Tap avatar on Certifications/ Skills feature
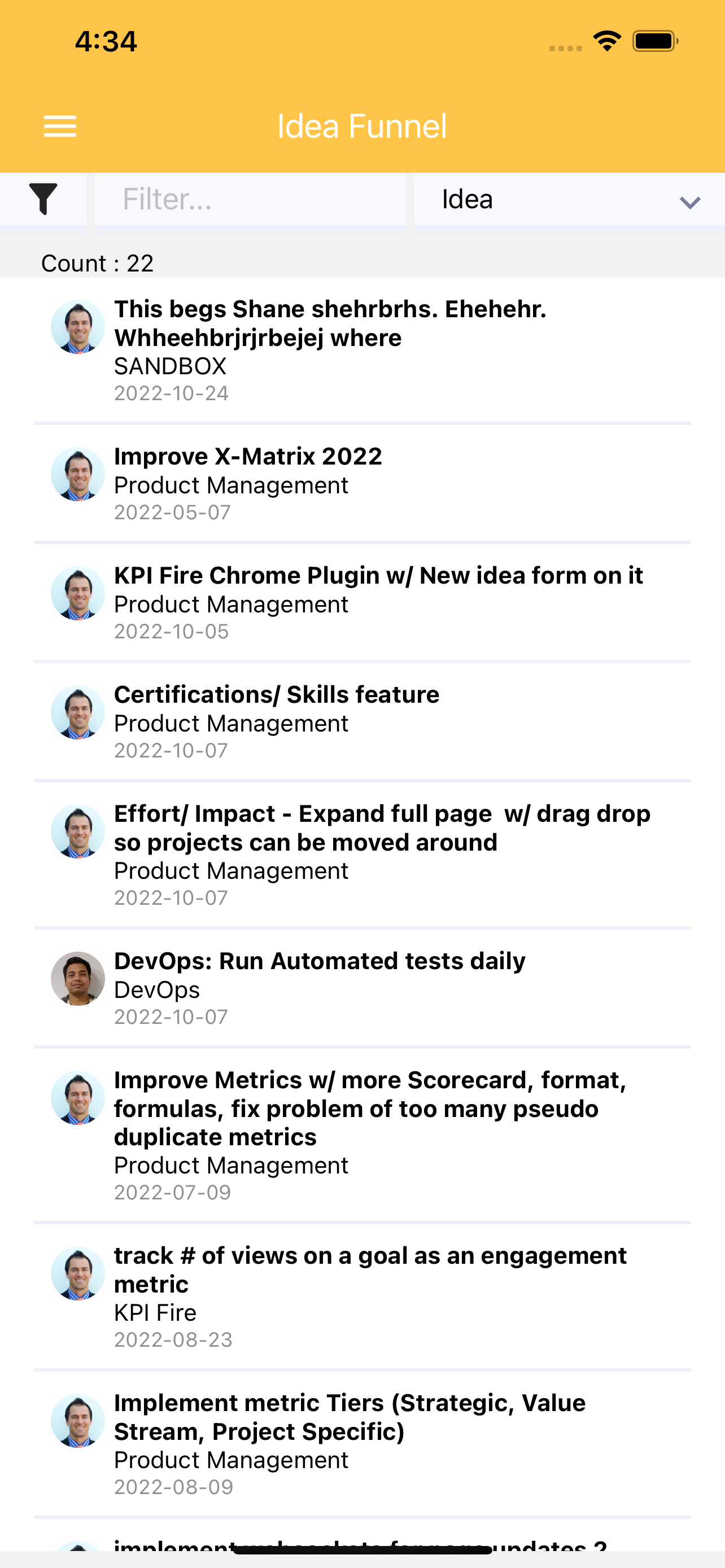This screenshot has width=725, height=1568. tap(78, 712)
